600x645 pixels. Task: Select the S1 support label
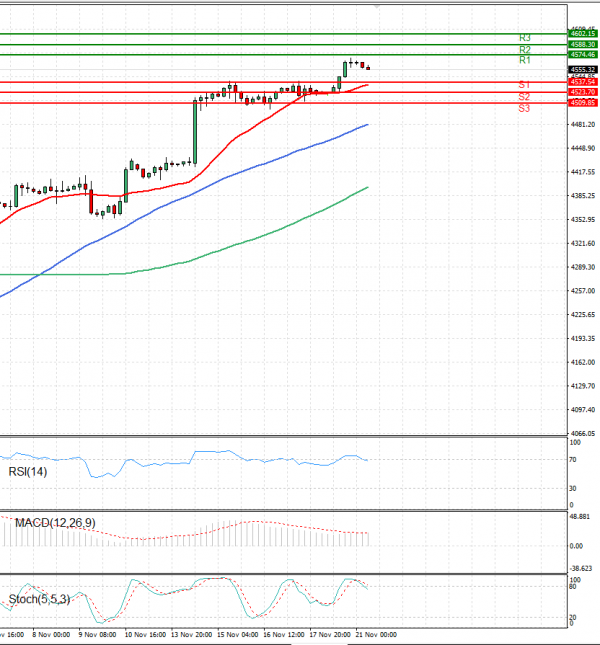click(524, 85)
